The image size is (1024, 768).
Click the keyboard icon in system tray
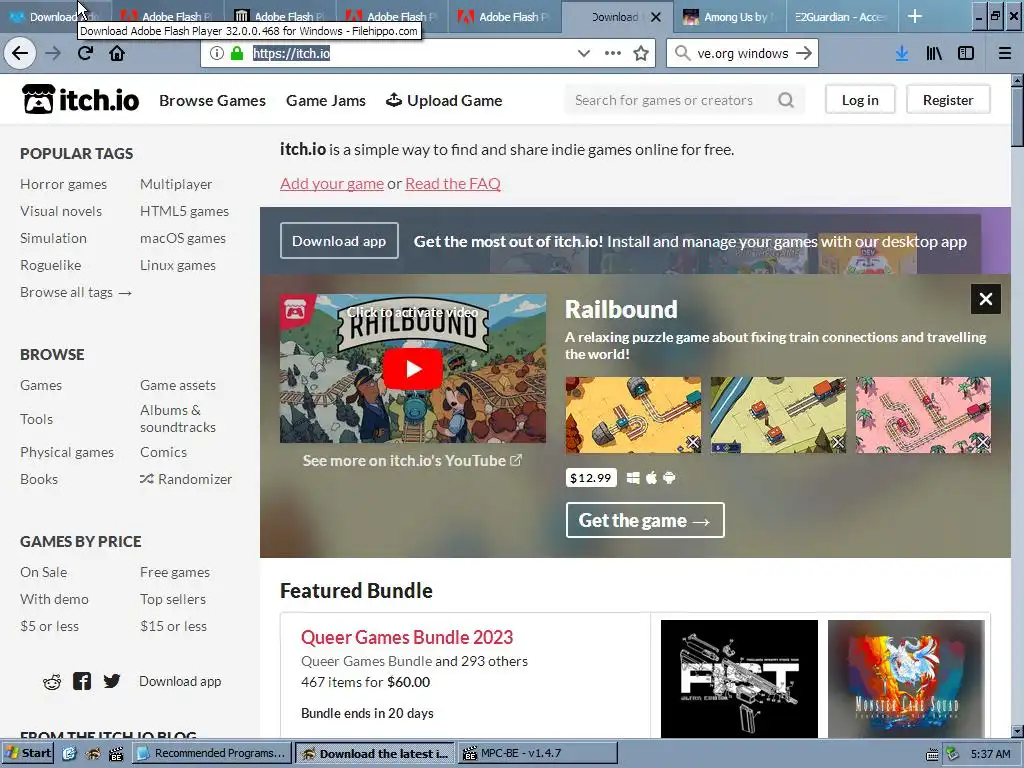coord(932,754)
